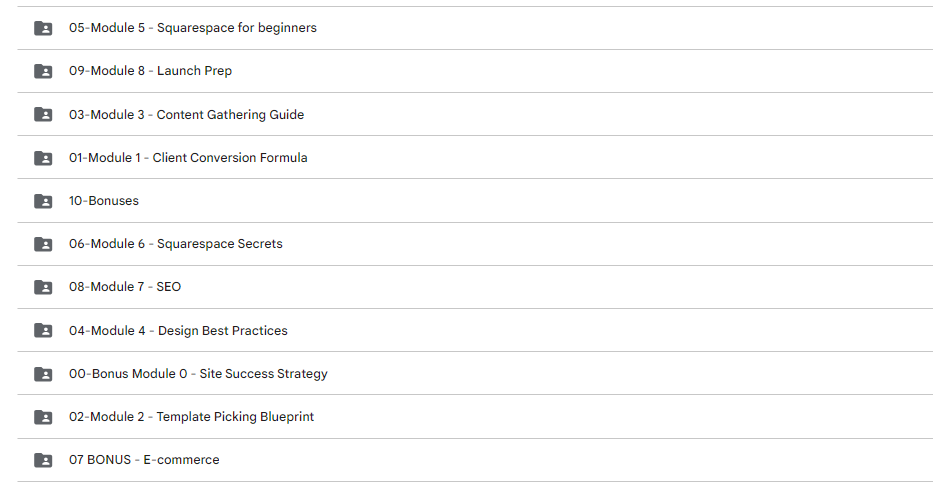
Task: Click the folder icon beside Squarespace Secrets
Action: tap(43, 244)
